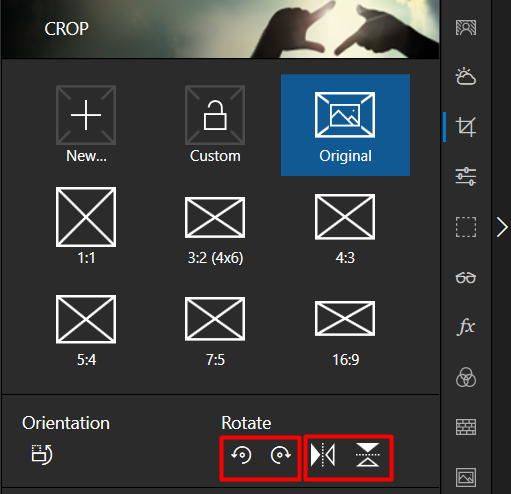The width and height of the screenshot is (511, 494).
Task: Open the color channels circles panel
Action: (466, 377)
